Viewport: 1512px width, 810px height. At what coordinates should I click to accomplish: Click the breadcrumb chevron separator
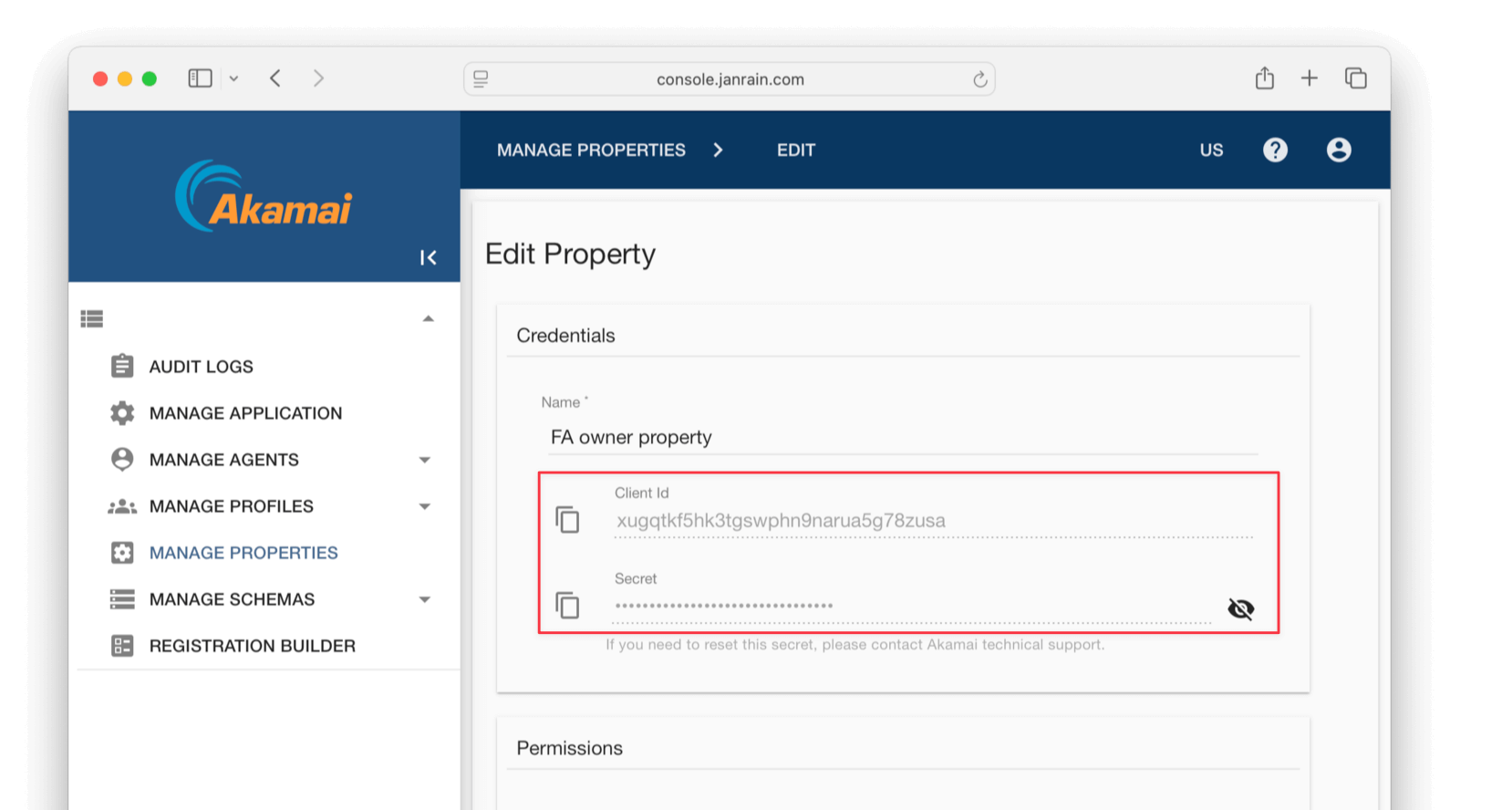[x=718, y=150]
